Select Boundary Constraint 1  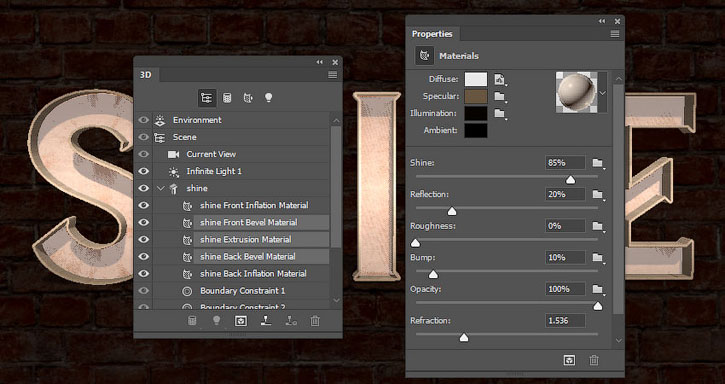tap(241, 291)
